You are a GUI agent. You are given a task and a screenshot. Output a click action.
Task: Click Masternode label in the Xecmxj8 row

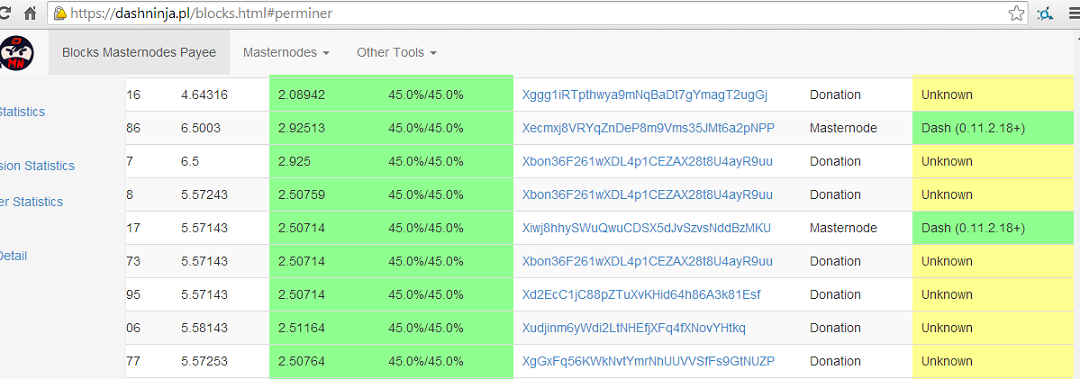coord(843,128)
